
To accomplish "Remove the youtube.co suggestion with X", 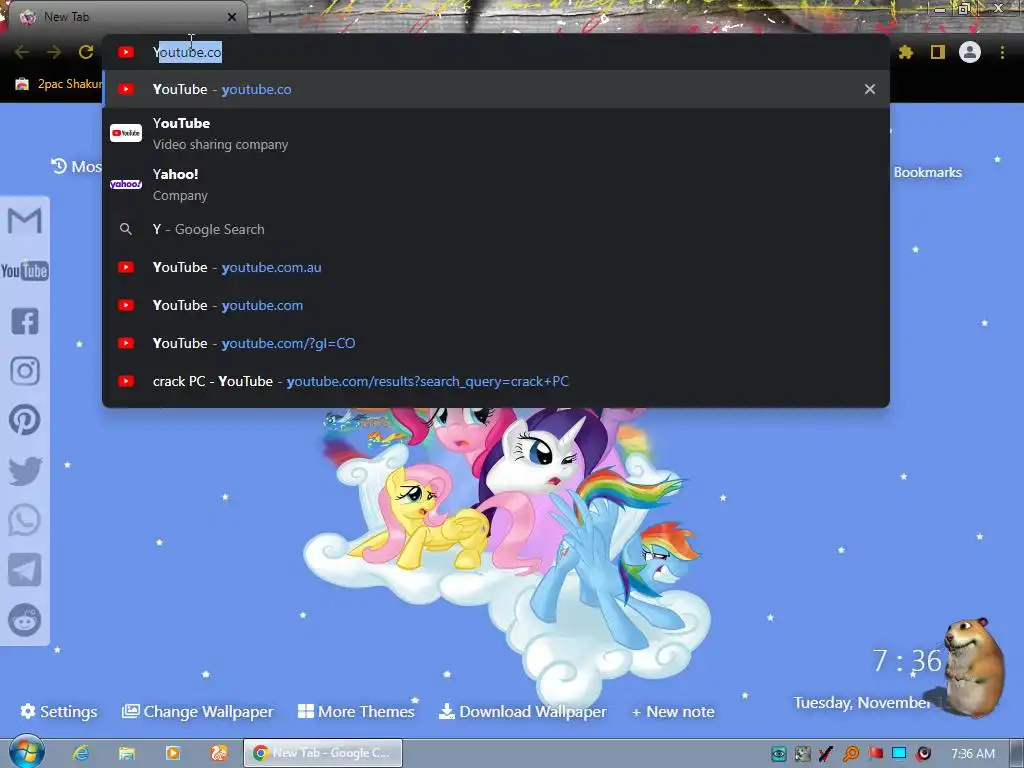I will (x=870, y=89).
